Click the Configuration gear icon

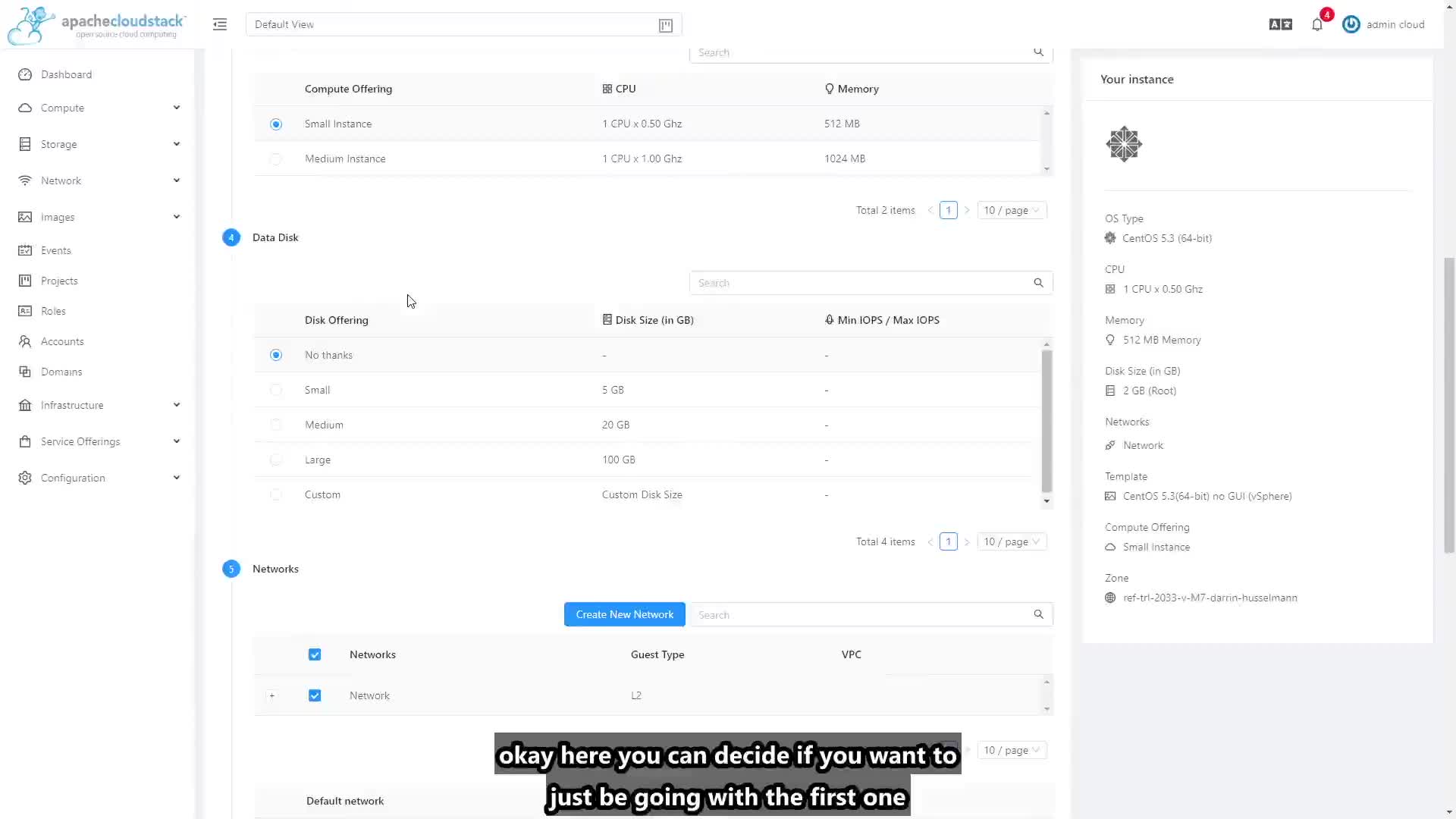coord(25,478)
